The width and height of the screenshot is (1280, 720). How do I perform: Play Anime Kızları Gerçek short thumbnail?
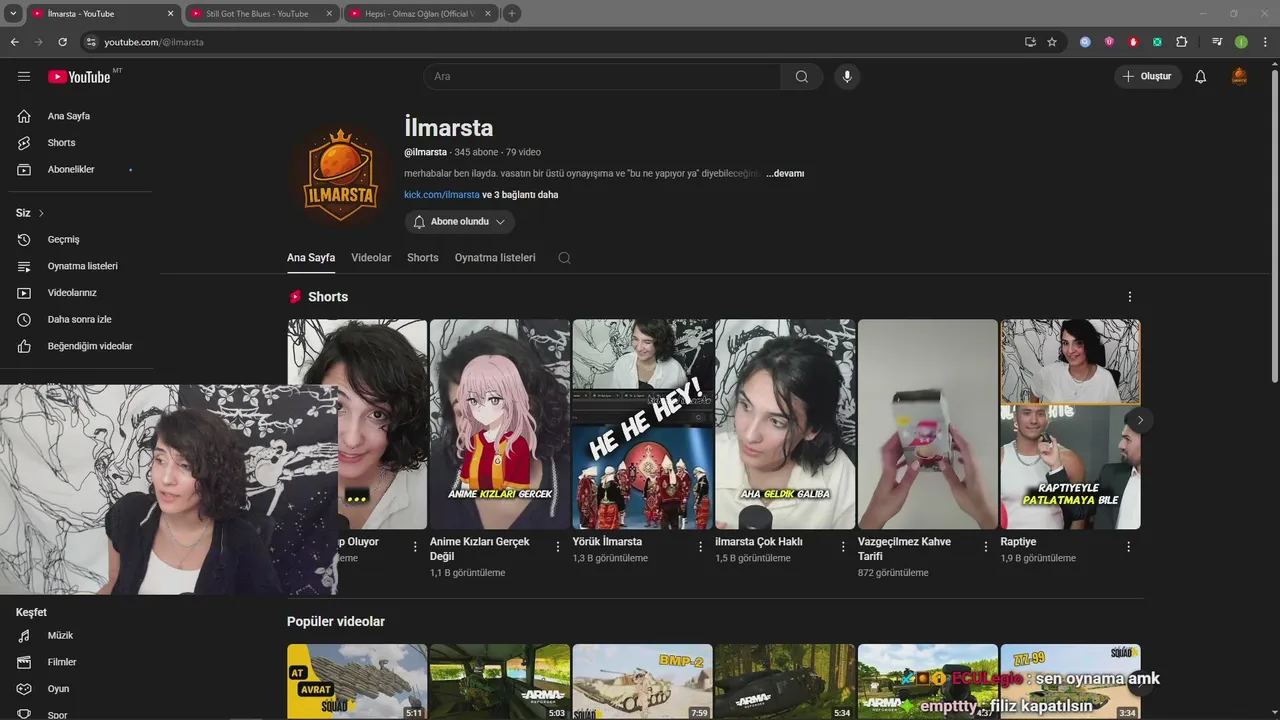[500, 424]
